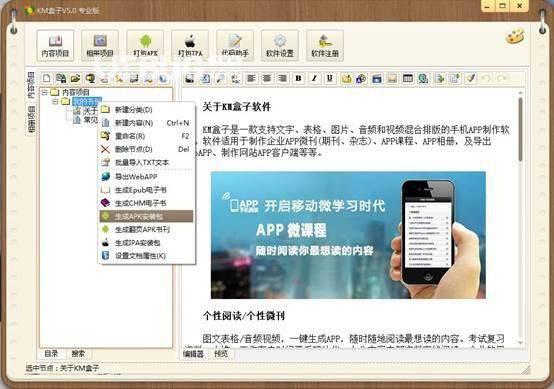Choose 导出WebAPP from context menu

point(146,177)
